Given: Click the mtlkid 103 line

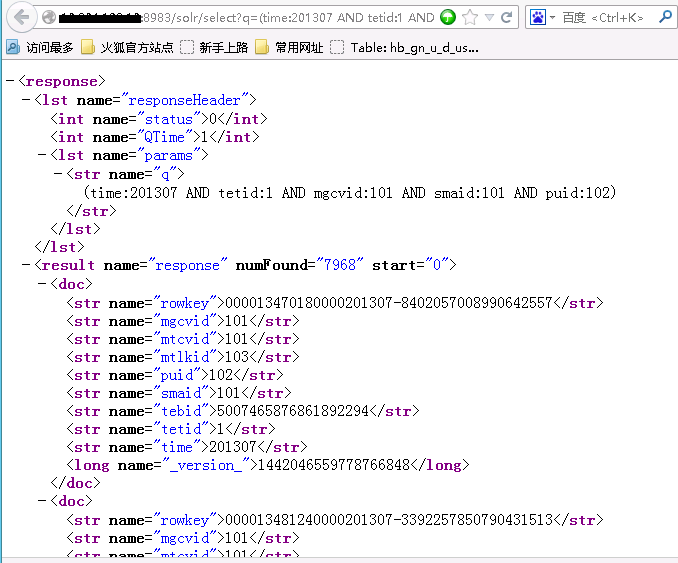Looking at the screenshot, I should (x=183, y=357).
